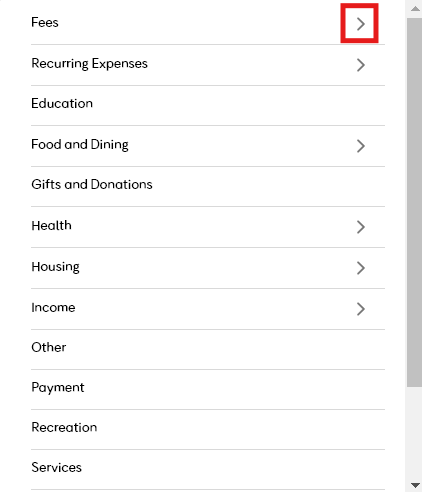Click the scrollbar up arrow
Image resolution: width=422 pixels, height=492 pixels.
(x=415, y=9)
